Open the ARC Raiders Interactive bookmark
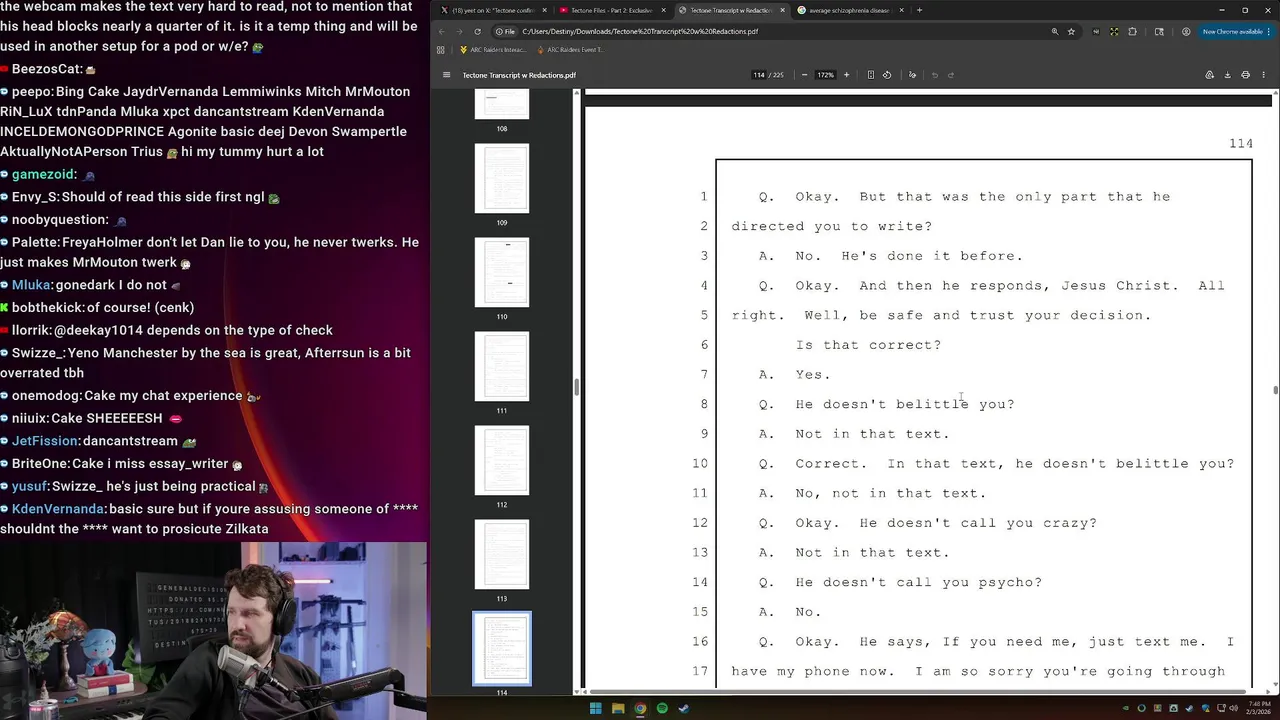1280x720 pixels. (x=493, y=50)
